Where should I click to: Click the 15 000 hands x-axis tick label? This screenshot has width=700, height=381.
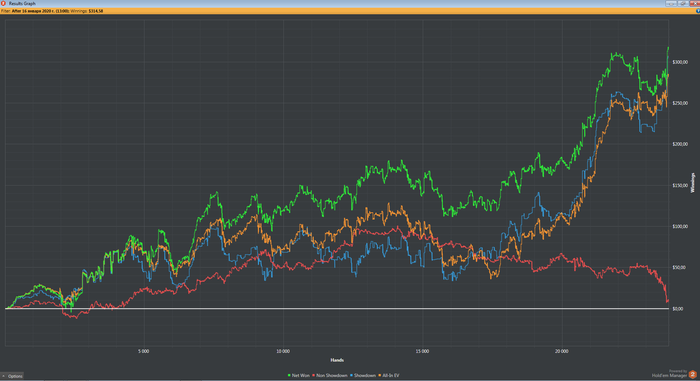point(422,352)
